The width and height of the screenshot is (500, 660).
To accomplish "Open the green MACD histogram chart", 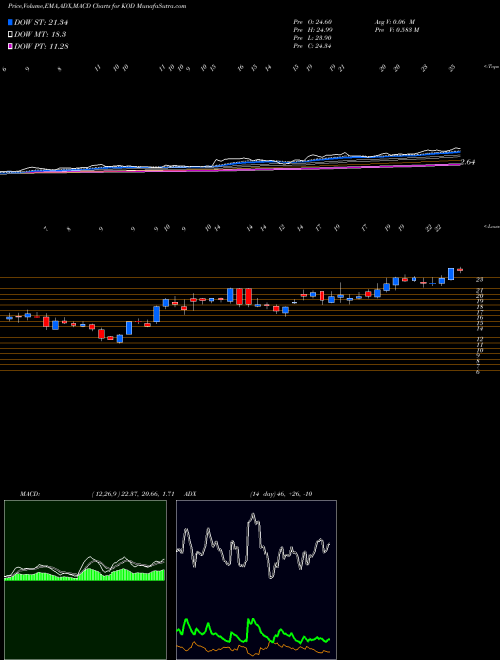I will tap(85, 580).
